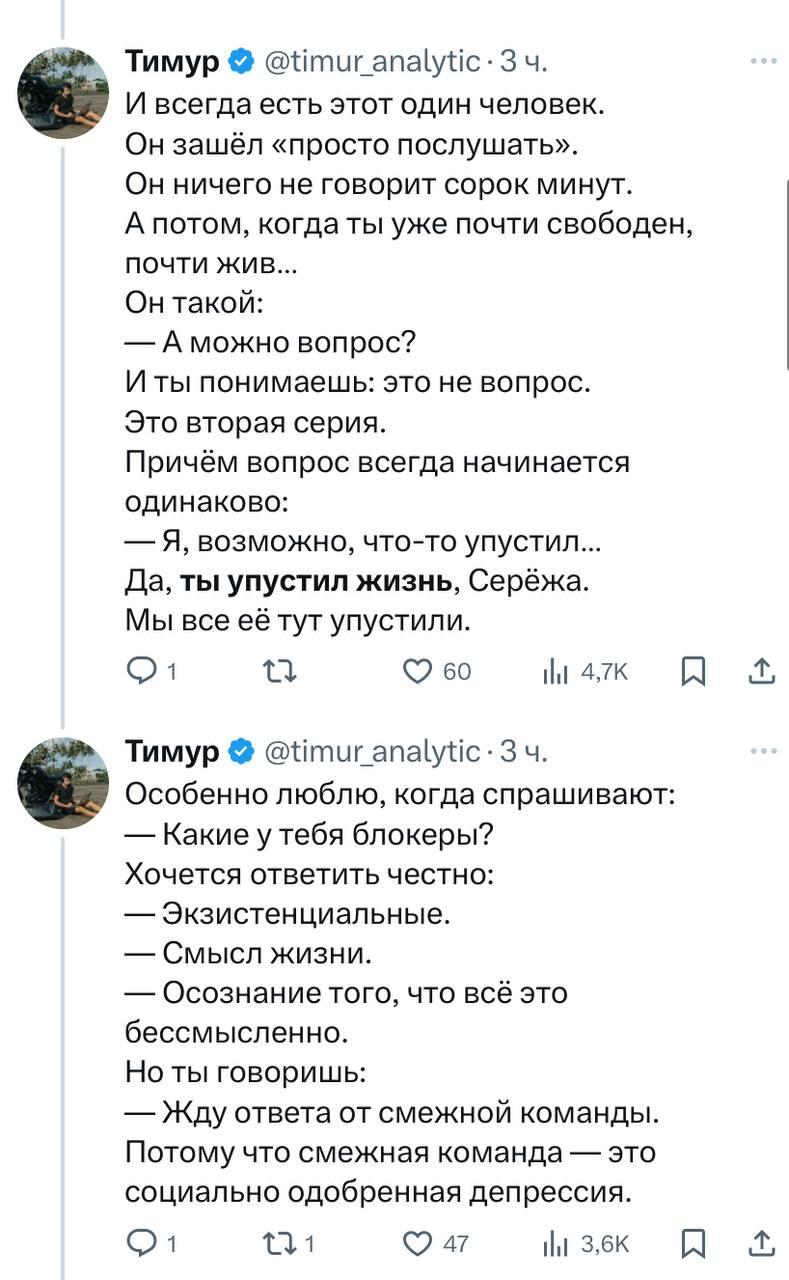This screenshot has width=789, height=1280.
Task: Open @timur_analytic handle in second tweet
Action: [372, 751]
